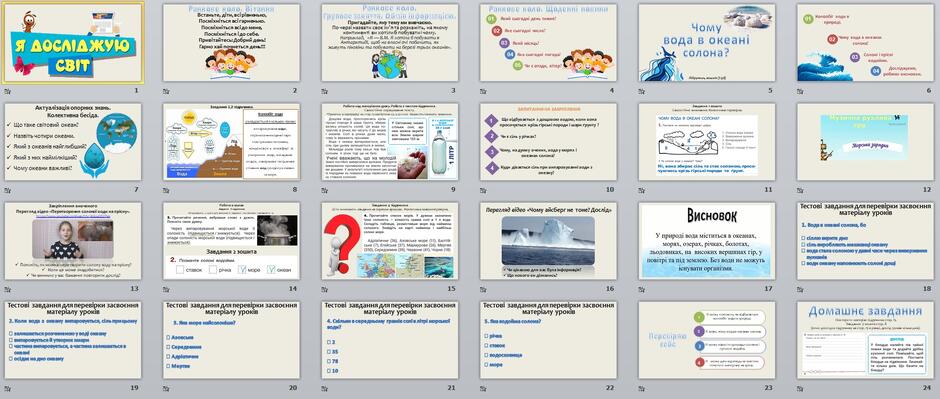Click slide number '12' label
This screenshot has height=399, width=940.
[927, 189]
